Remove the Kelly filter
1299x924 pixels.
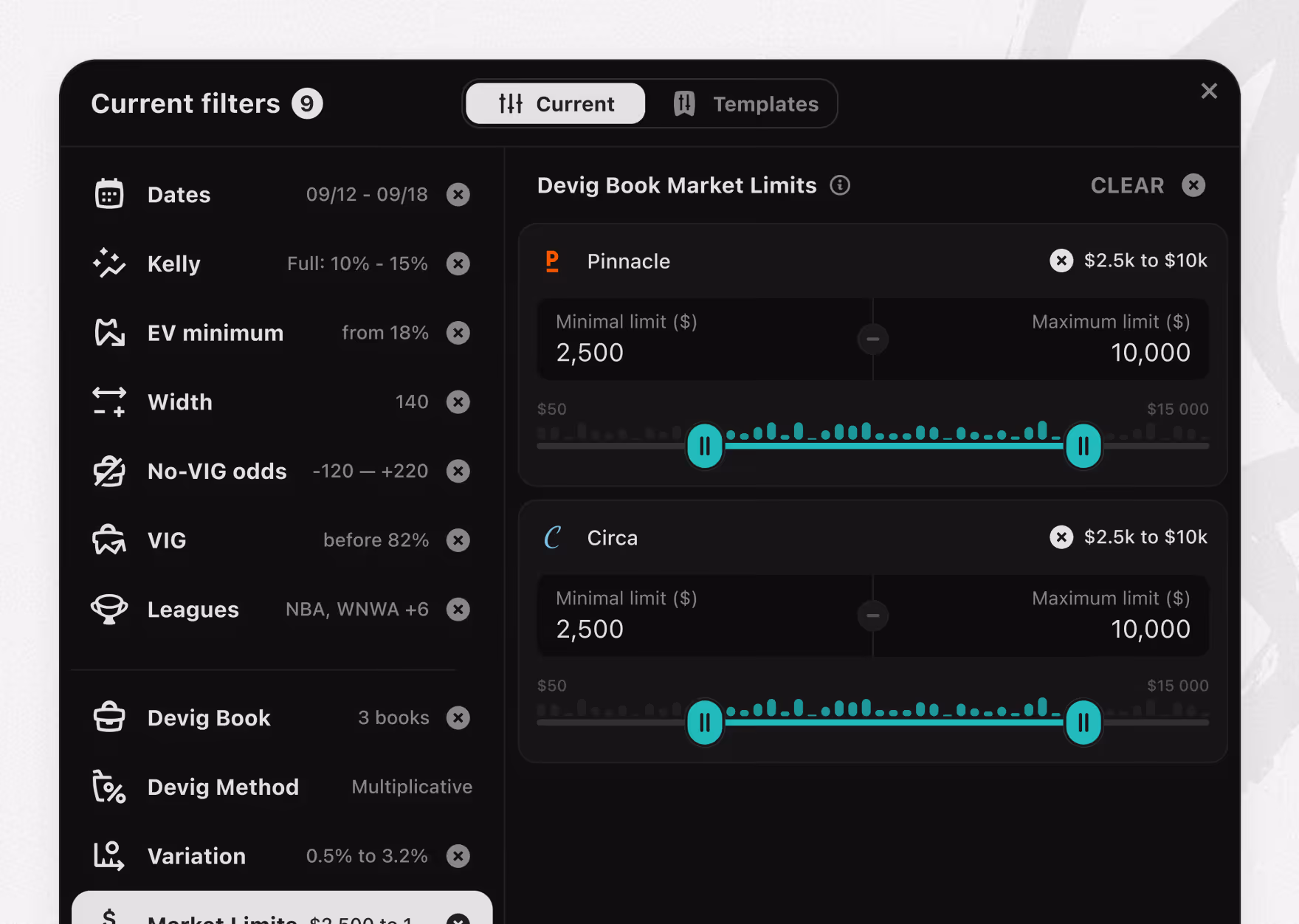[458, 263]
